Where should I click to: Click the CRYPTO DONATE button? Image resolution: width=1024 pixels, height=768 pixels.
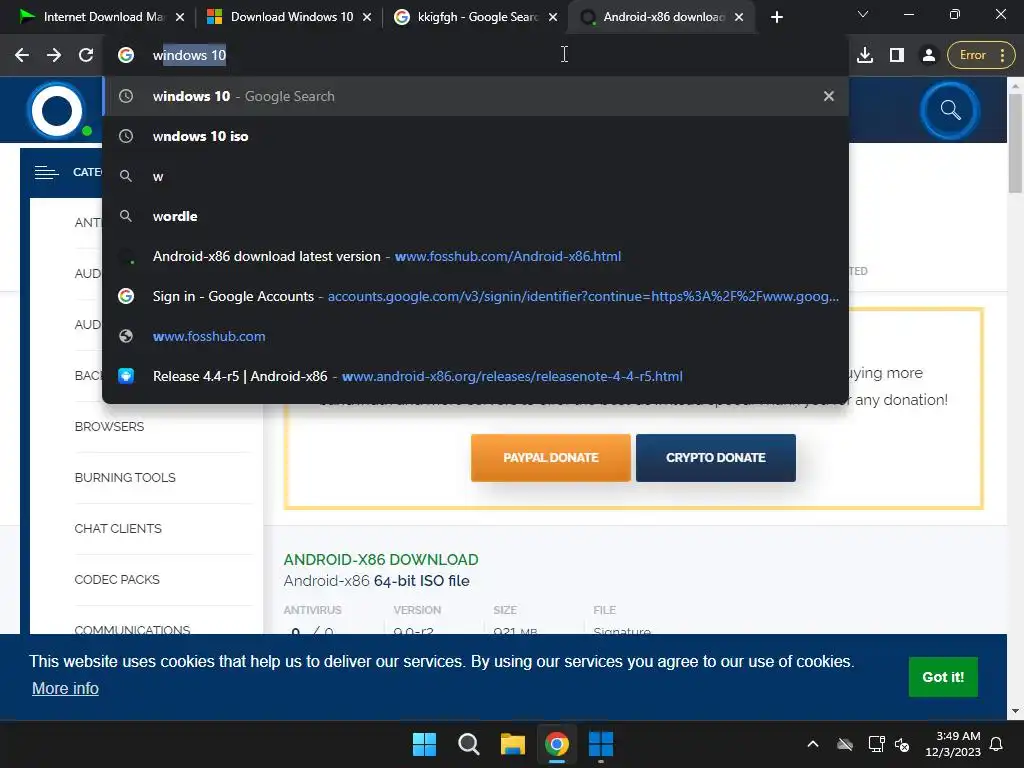(x=716, y=458)
